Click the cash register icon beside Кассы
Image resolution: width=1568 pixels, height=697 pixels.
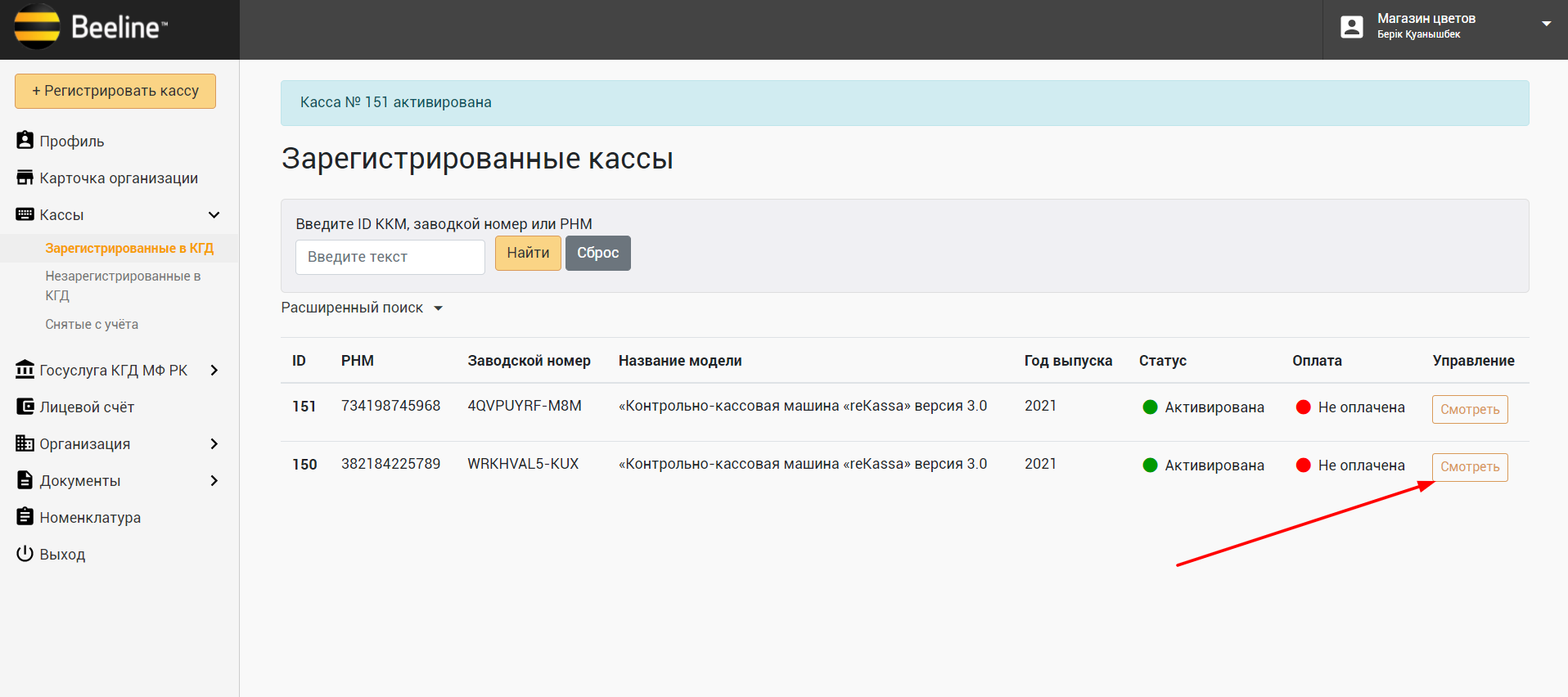tap(25, 214)
